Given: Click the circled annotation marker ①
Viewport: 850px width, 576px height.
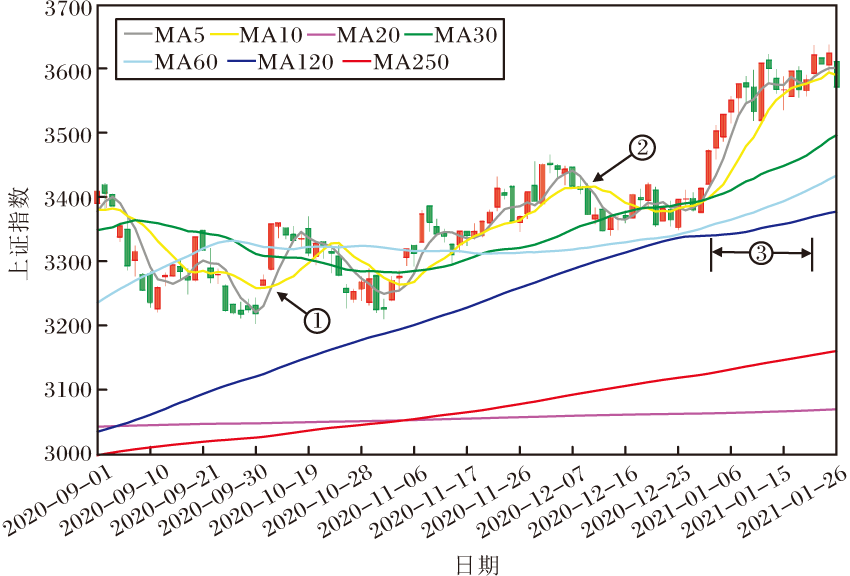Looking at the screenshot, I should pos(315,320).
